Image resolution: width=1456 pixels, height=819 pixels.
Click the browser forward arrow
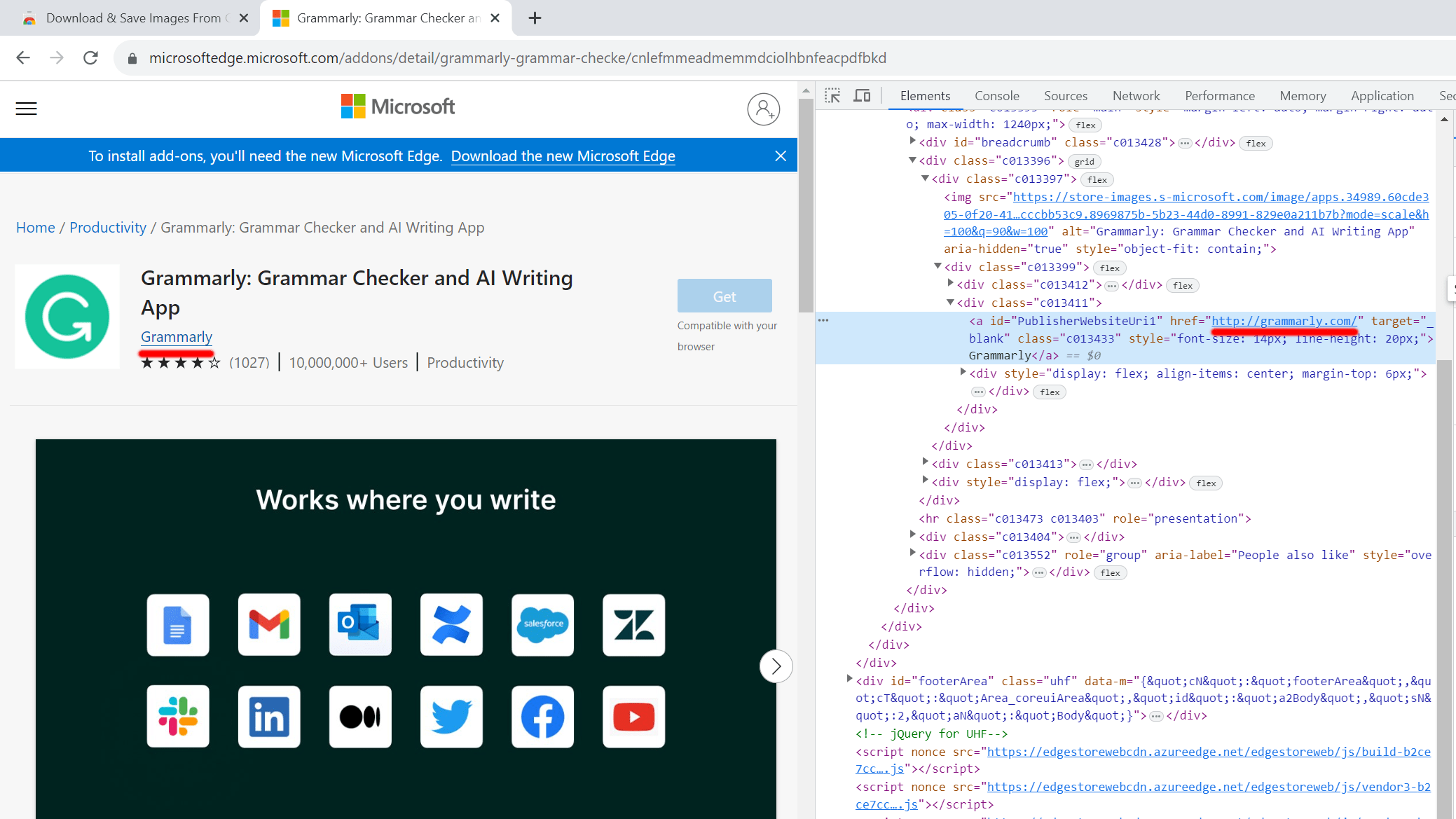57,57
